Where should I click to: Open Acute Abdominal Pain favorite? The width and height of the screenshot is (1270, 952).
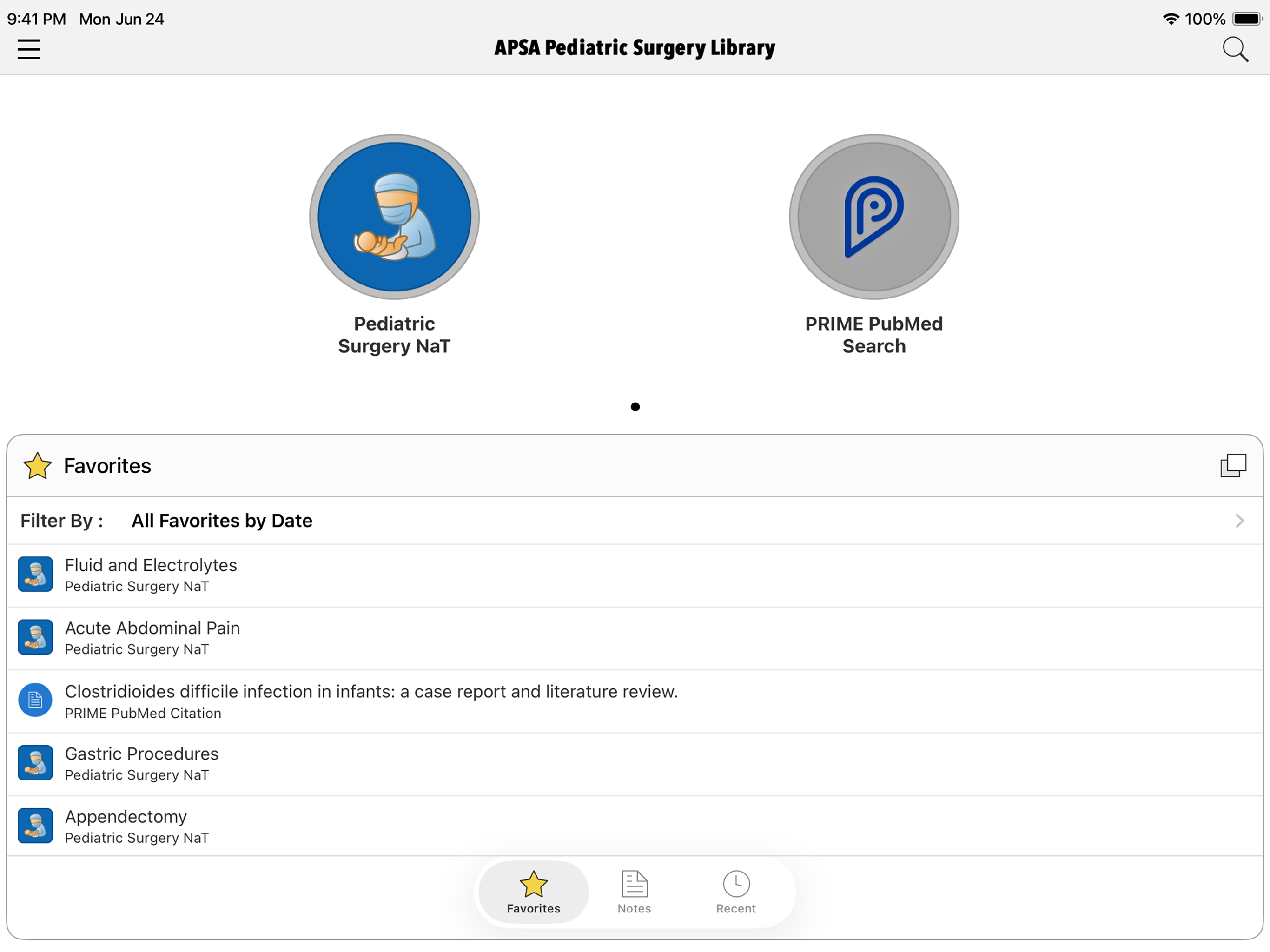tap(635, 639)
